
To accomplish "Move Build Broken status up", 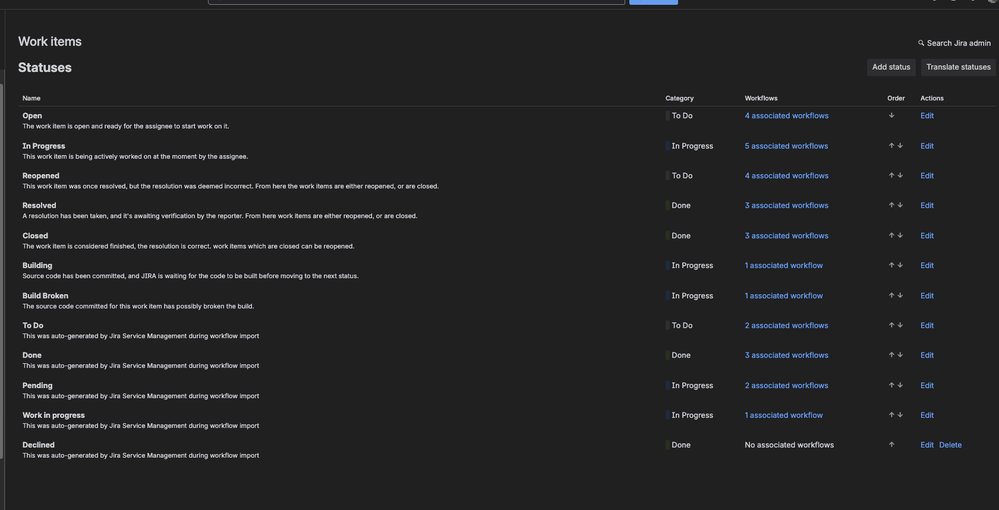I will tap(891, 295).
